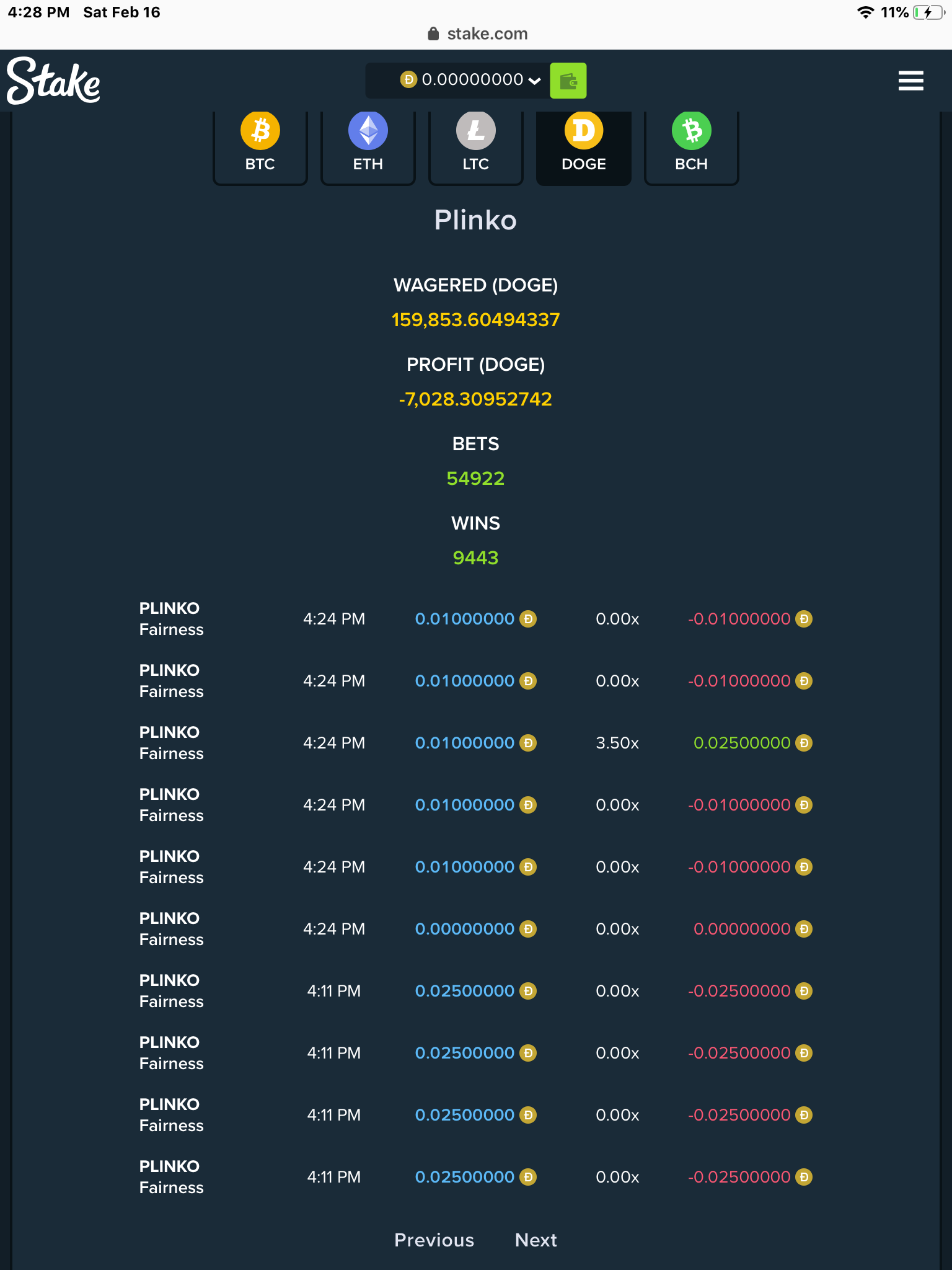Open the hamburger navigation menu
This screenshot has width=952, height=1270.
(x=910, y=81)
